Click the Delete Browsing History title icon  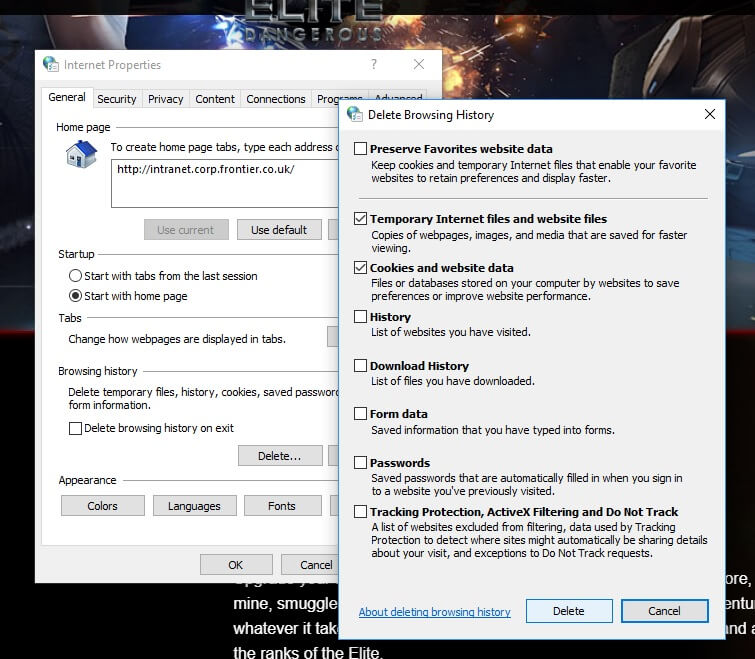coord(355,115)
